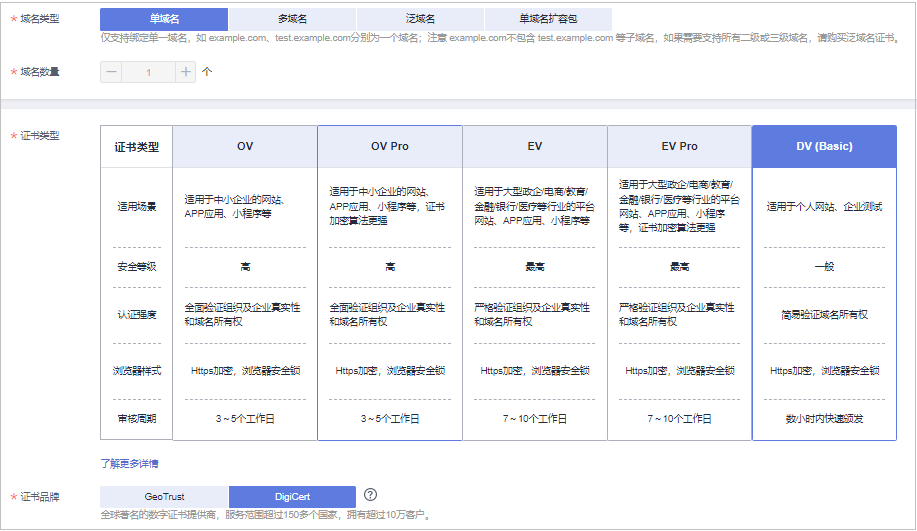This screenshot has width=917, height=531.
Task: Choose the EV certificate type
Action: click(x=535, y=146)
